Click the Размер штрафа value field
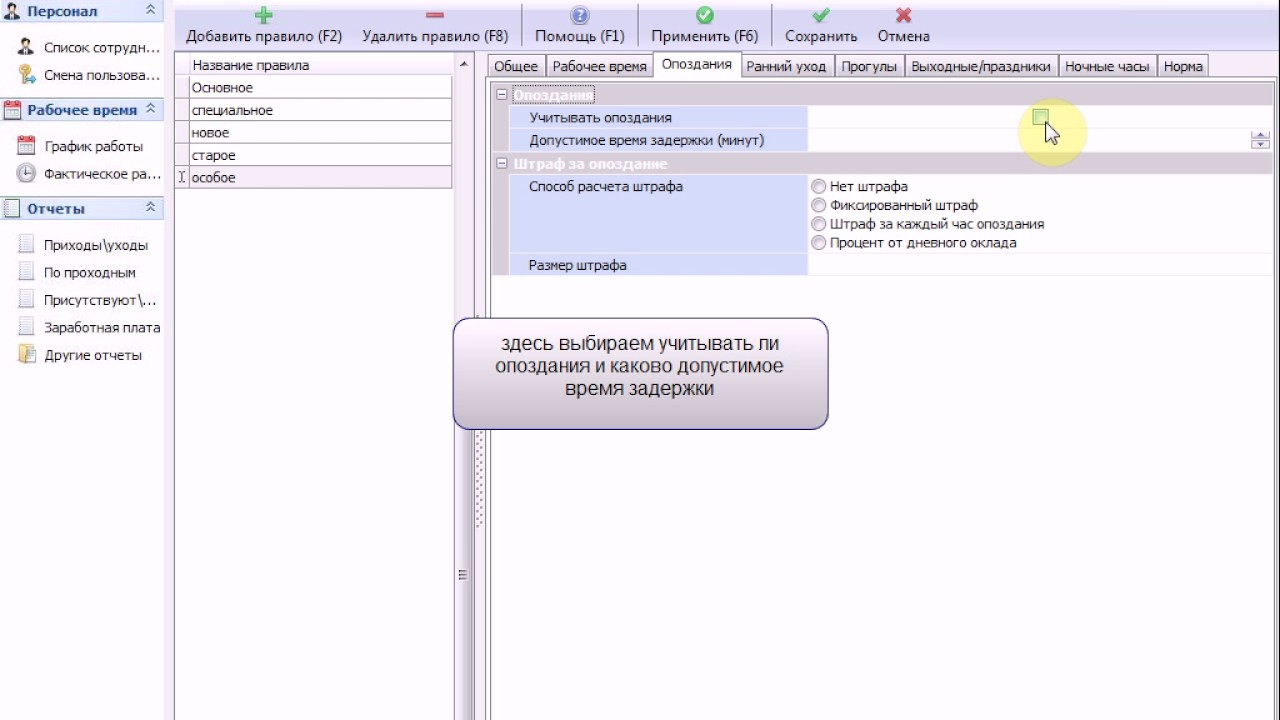 (1040, 265)
